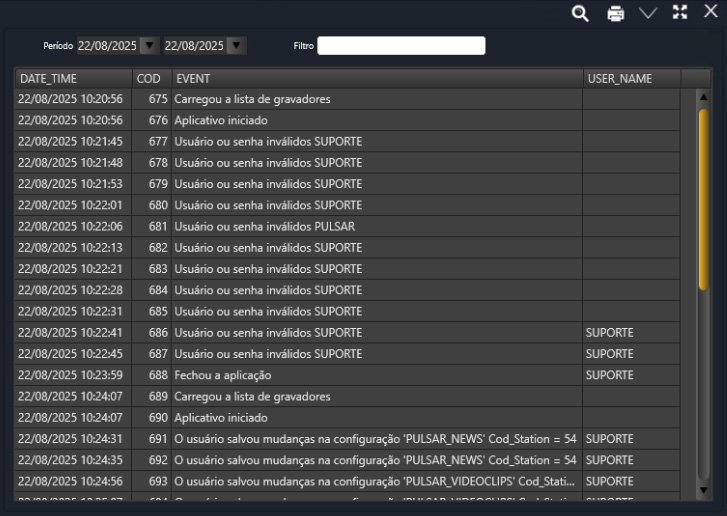Image resolution: width=727 pixels, height=516 pixels.
Task: Click the orange vertical scrollbar thumb
Action: tap(703, 199)
